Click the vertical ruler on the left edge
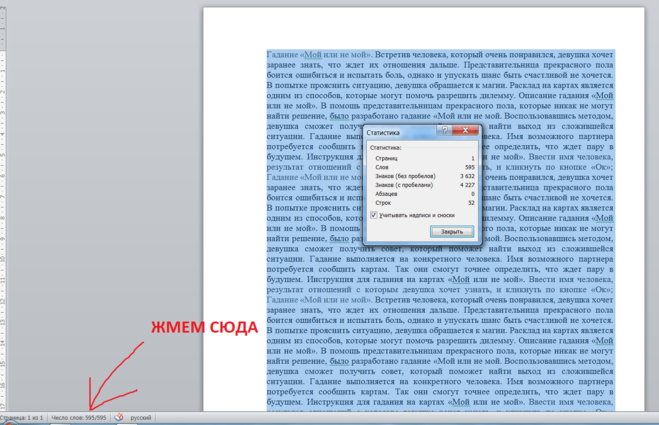 (x=4, y=200)
